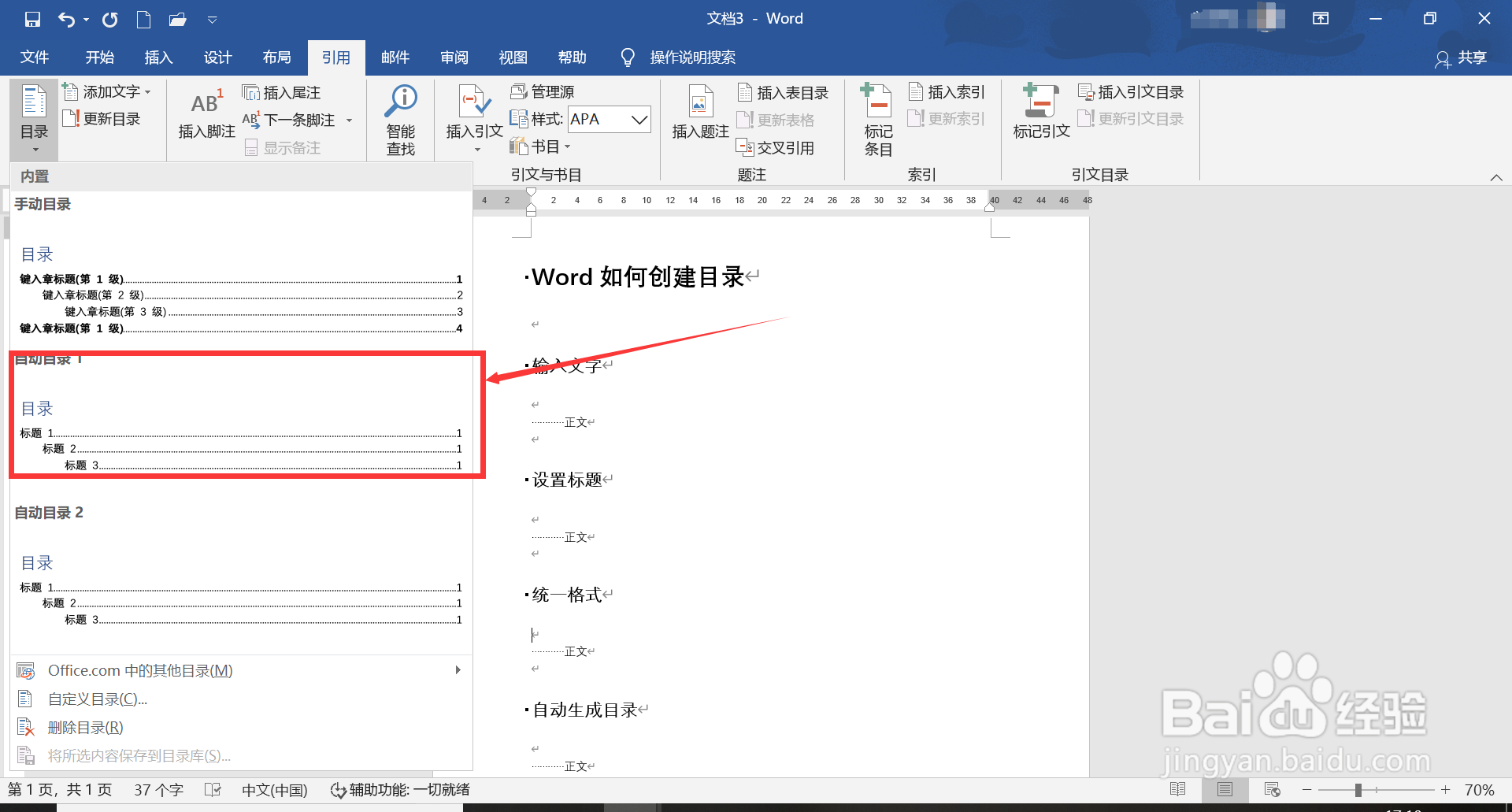This screenshot has width=1512, height=812.
Task: Collapse the ribbon with the chevron
Action: [1496, 177]
